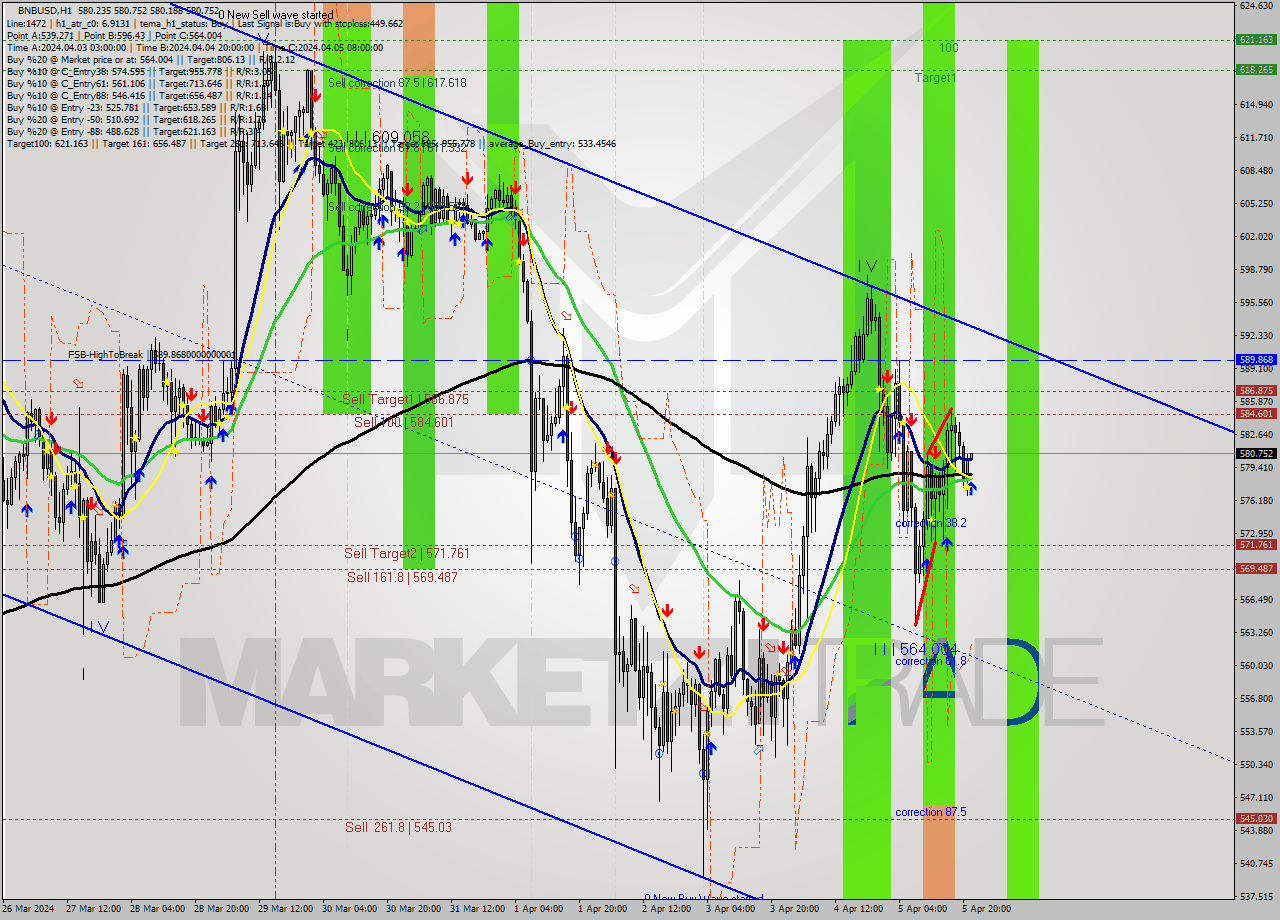Select 'Sell correction 87.5 | 617.618' label
The height and width of the screenshot is (920, 1280).
(x=397, y=83)
